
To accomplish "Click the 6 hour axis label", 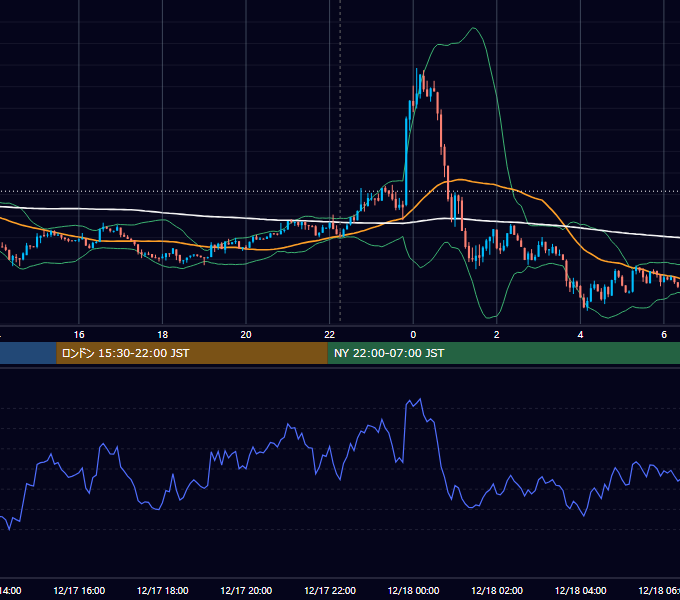I will coord(664,334).
